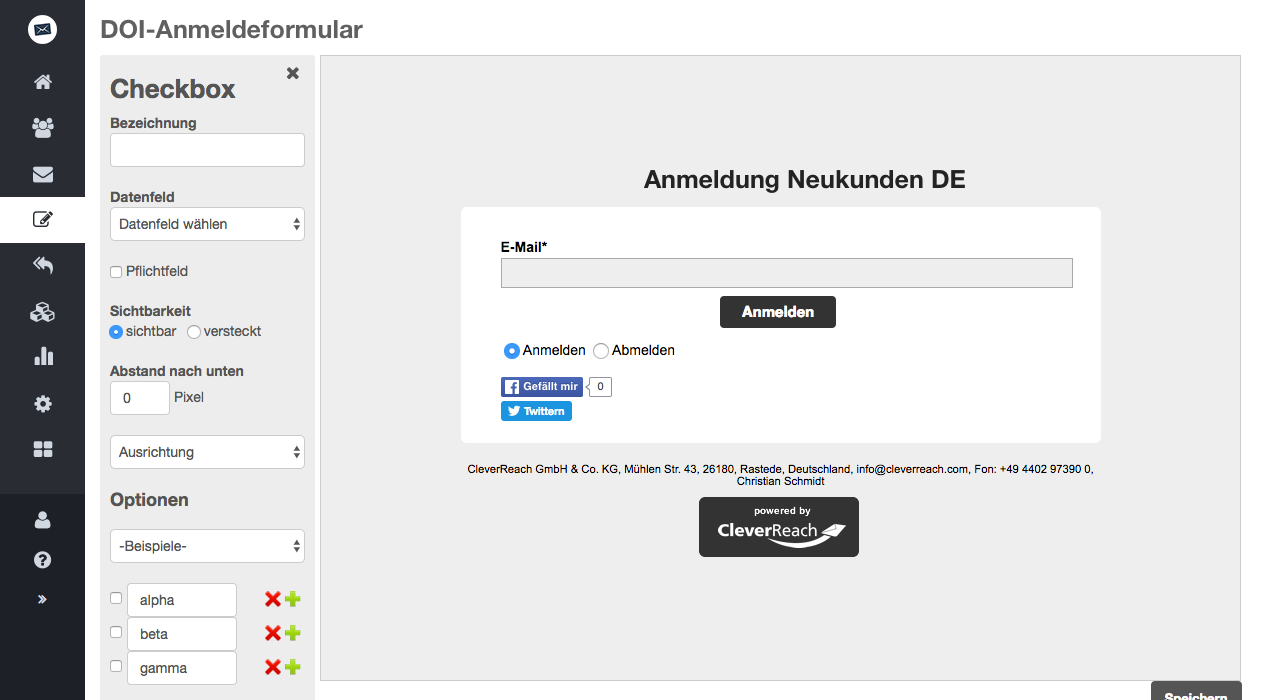Image resolution: width=1277 pixels, height=700 pixels.
Task: Expand the sidebar with double chevron
Action: [42, 599]
